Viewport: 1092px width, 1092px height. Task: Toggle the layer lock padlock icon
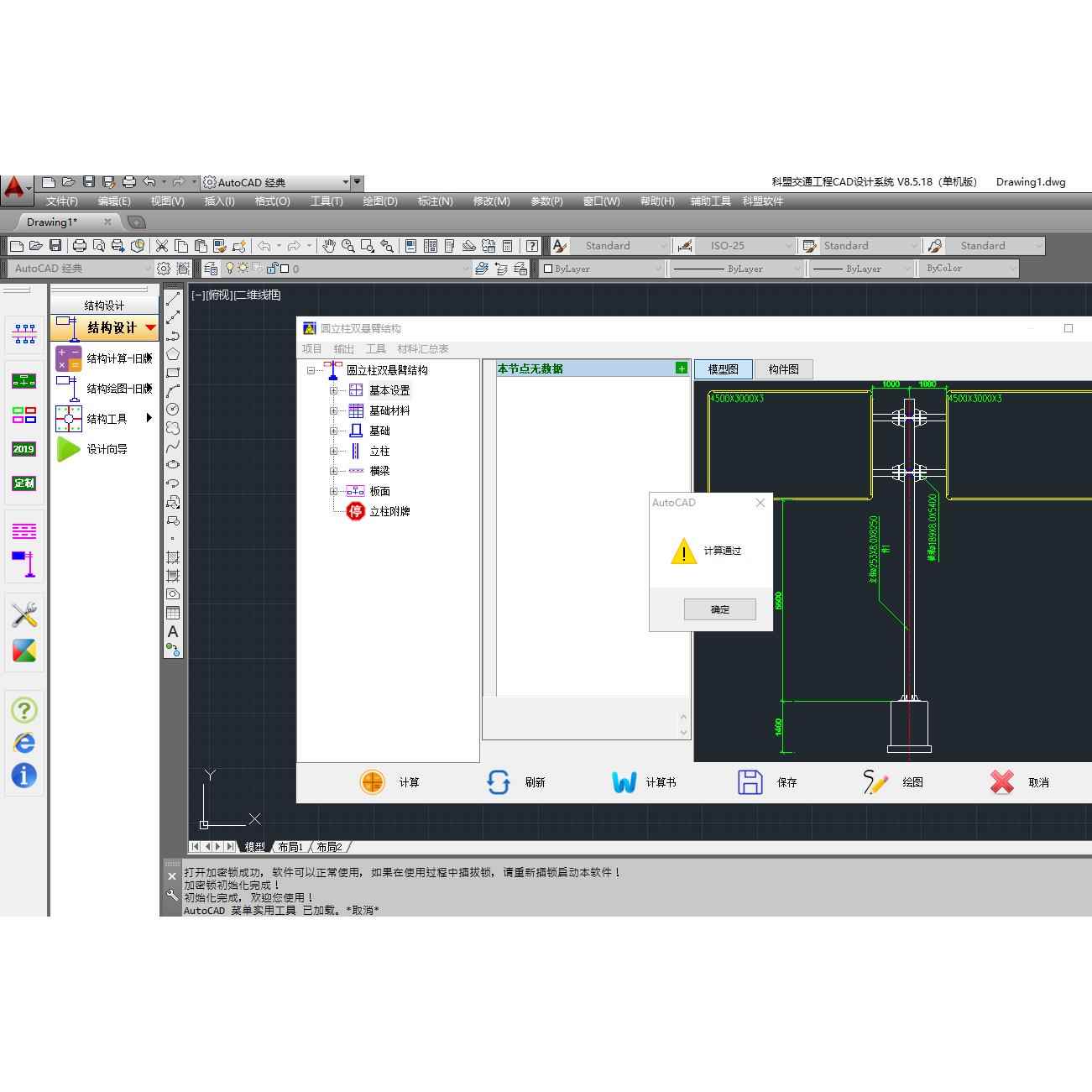coord(271,269)
